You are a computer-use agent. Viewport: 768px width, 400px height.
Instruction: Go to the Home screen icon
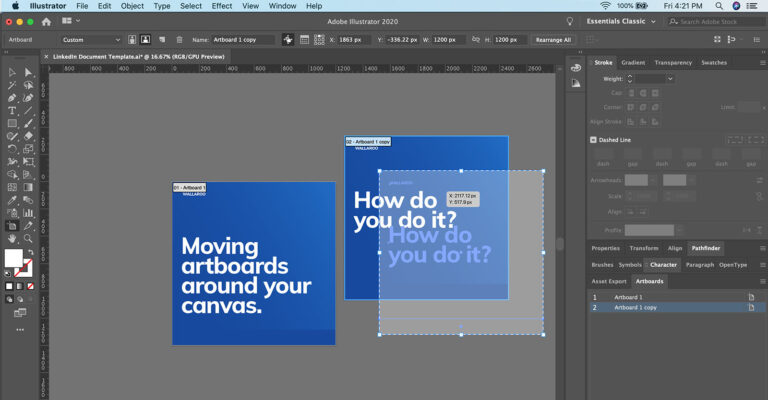[x=47, y=22]
